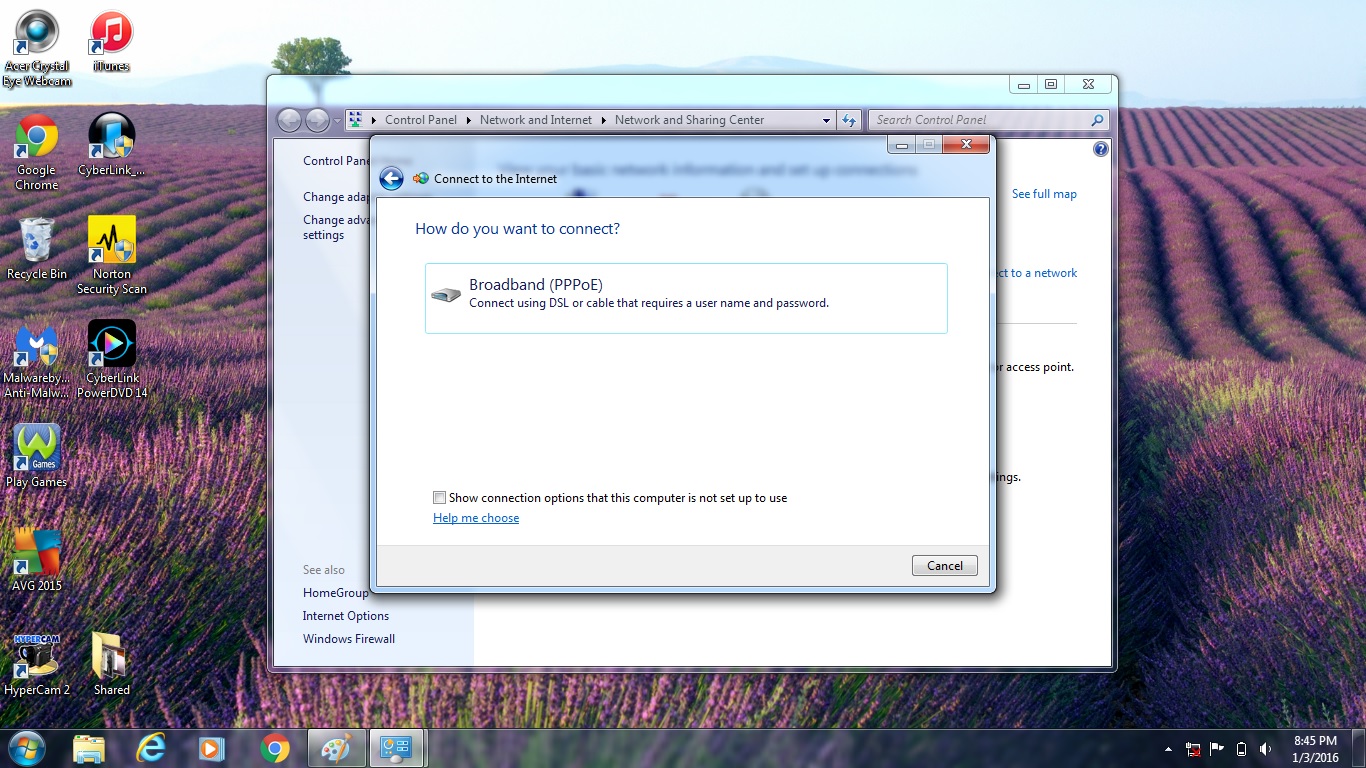Screen dimensions: 1366x768
Task: Select the Recycle Bin icon
Action: click(37, 249)
